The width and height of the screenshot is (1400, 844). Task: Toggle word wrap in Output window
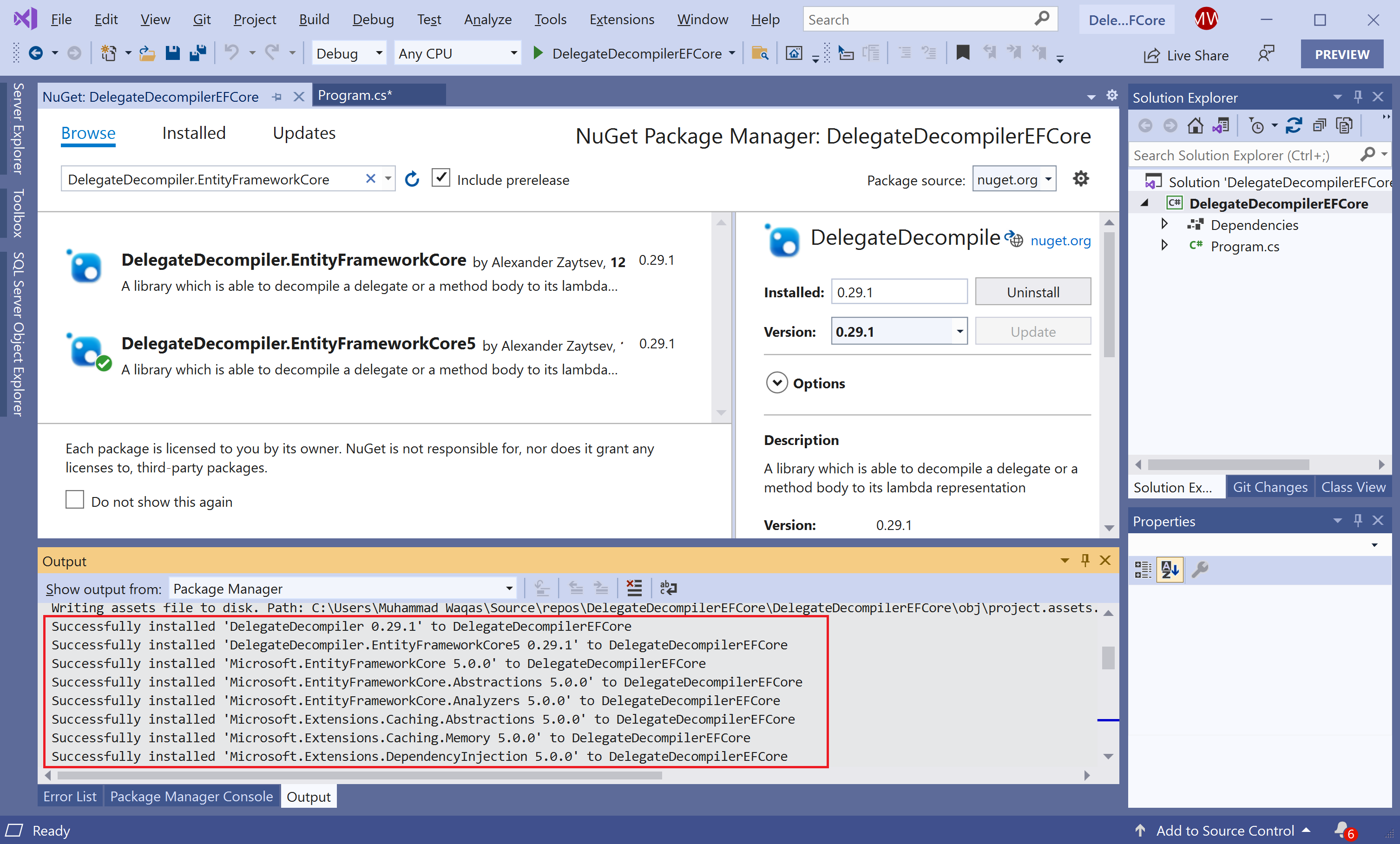(668, 588)
